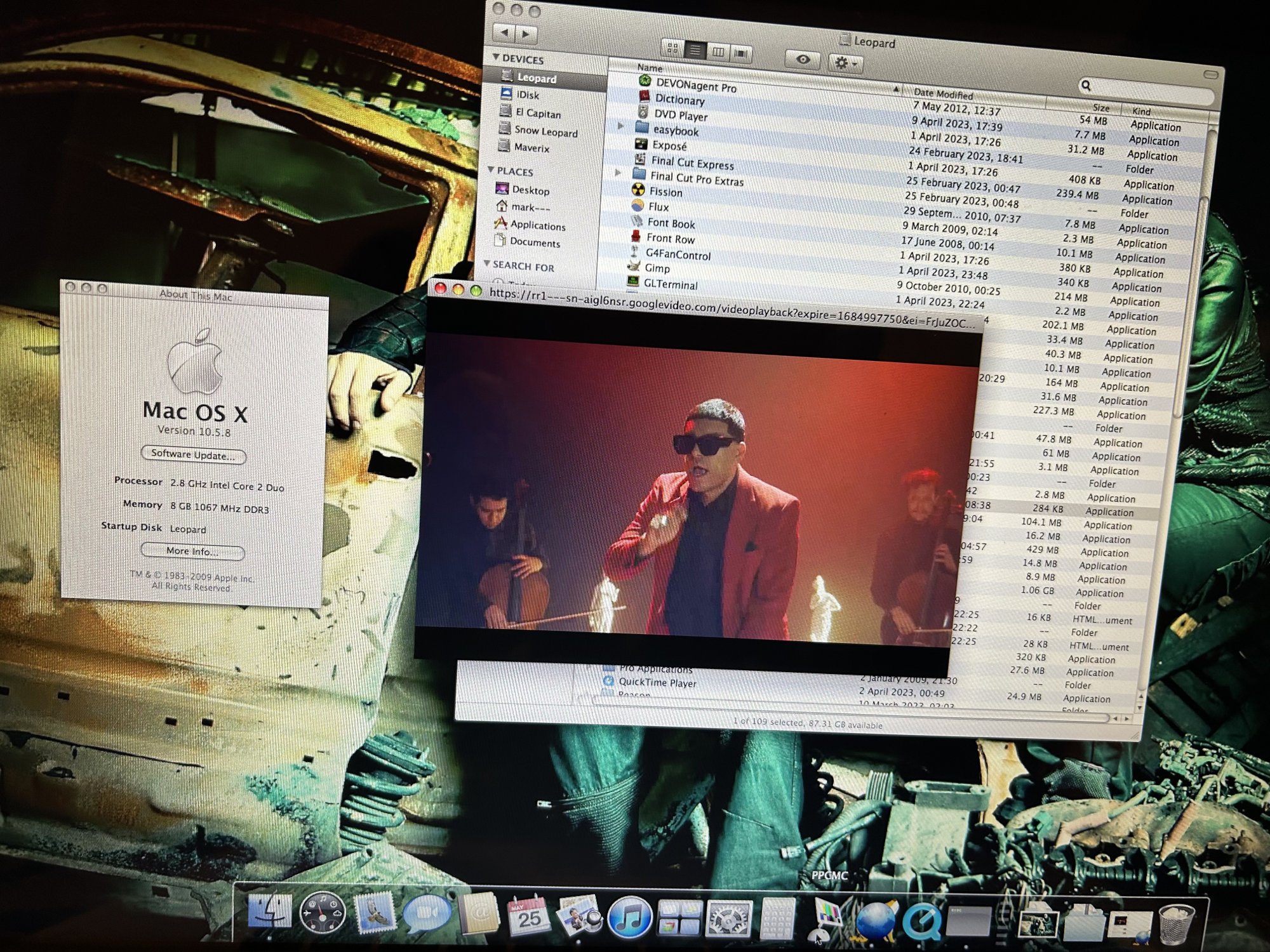Select Snow Leopard volume in sidebar
1270x952 pixels.
[545, 131]
